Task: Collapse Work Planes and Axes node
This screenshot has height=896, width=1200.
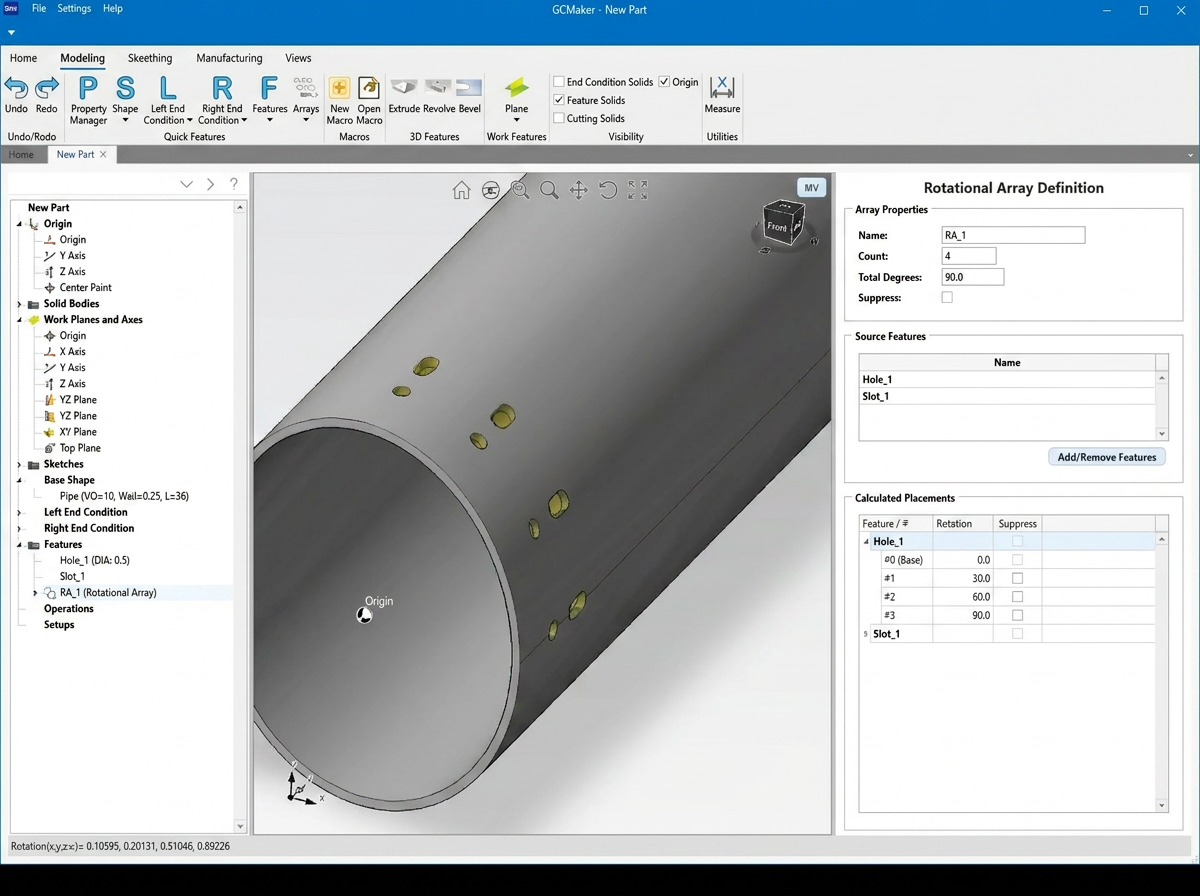Action: pos(19,320)
